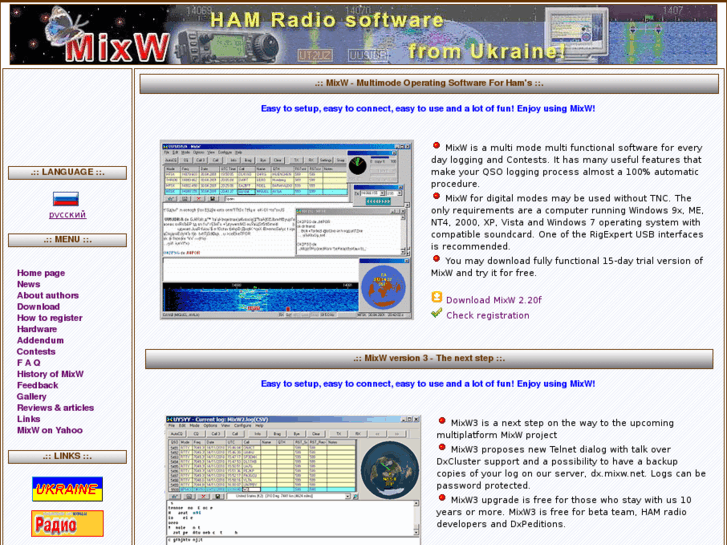
Task: Follow the Download MixW 2.20f link
Action: 494,300
